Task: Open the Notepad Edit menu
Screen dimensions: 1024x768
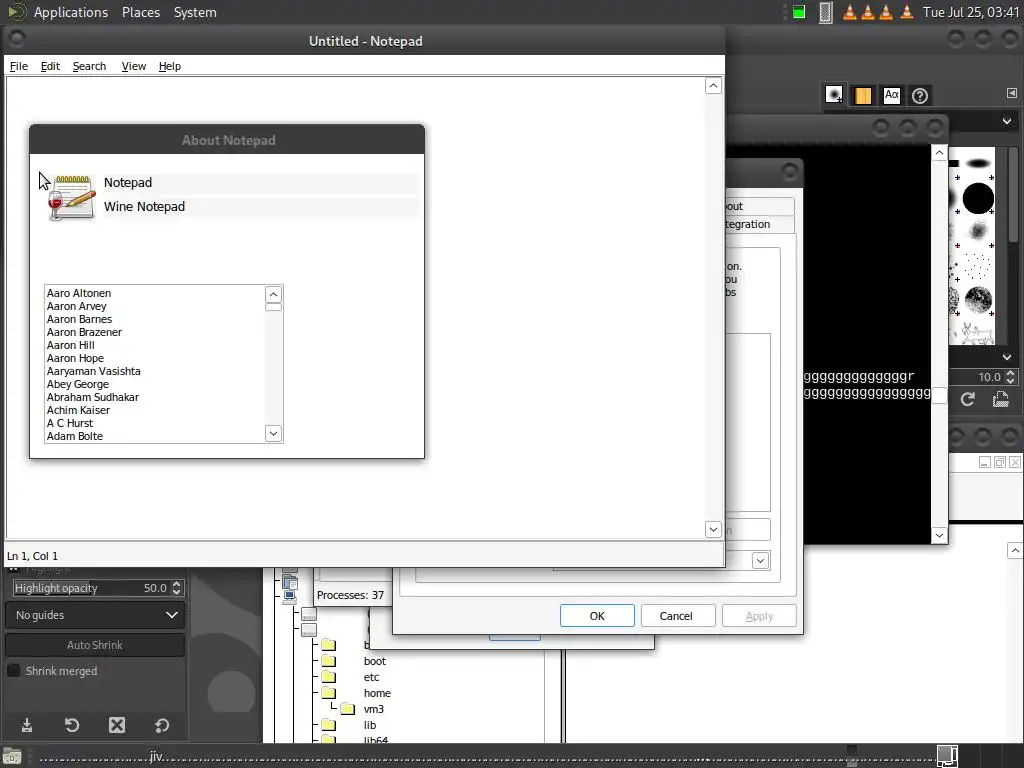Action: point(50,66)
